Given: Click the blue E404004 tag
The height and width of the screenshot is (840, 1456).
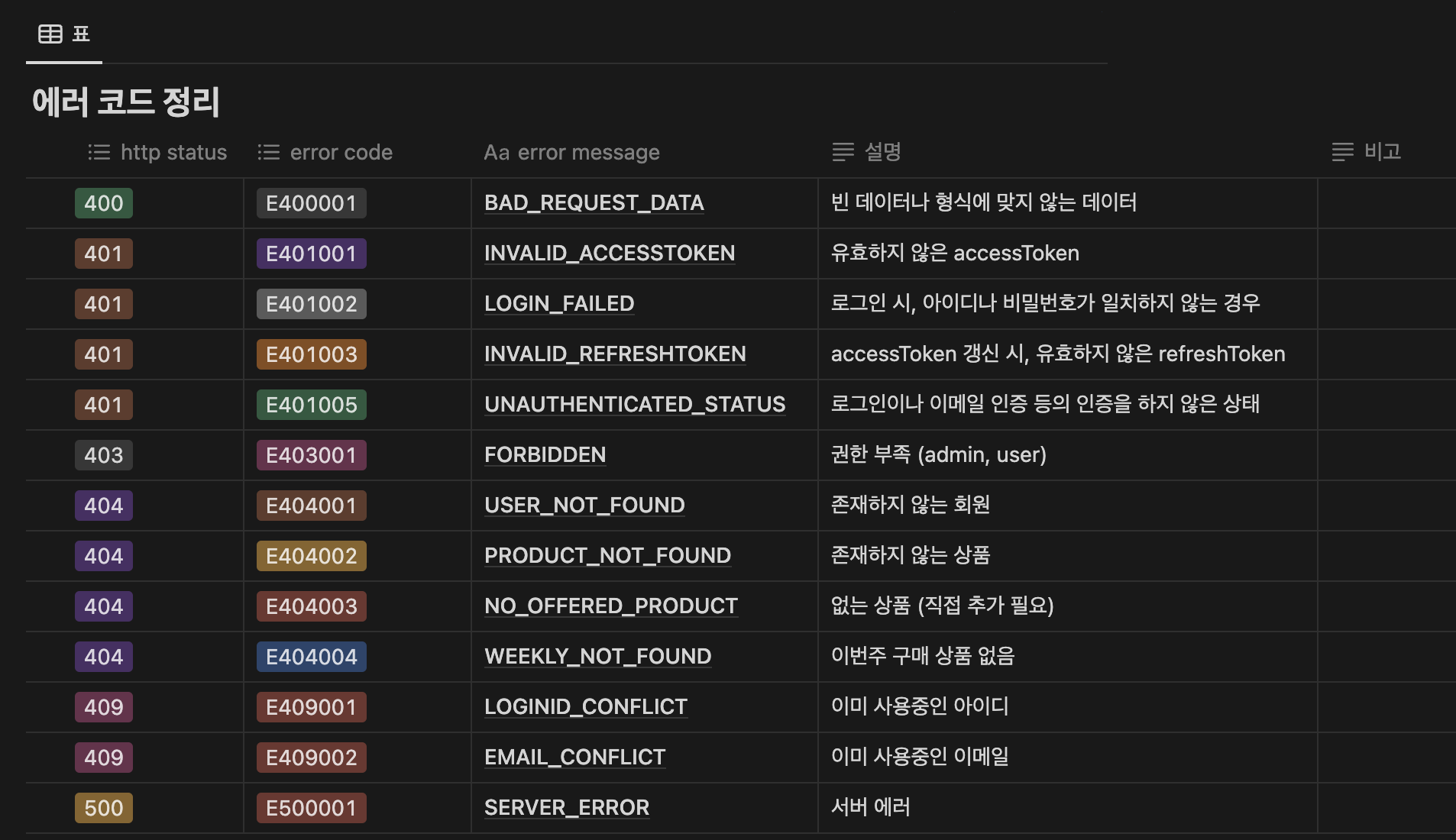Looking at the screenshot, I should pyautogui.click(x=312, y=657).
